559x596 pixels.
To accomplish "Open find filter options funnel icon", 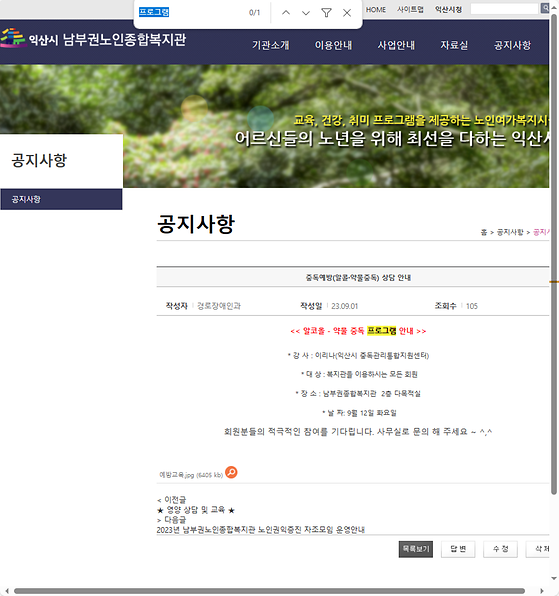I will pos(326,13).
